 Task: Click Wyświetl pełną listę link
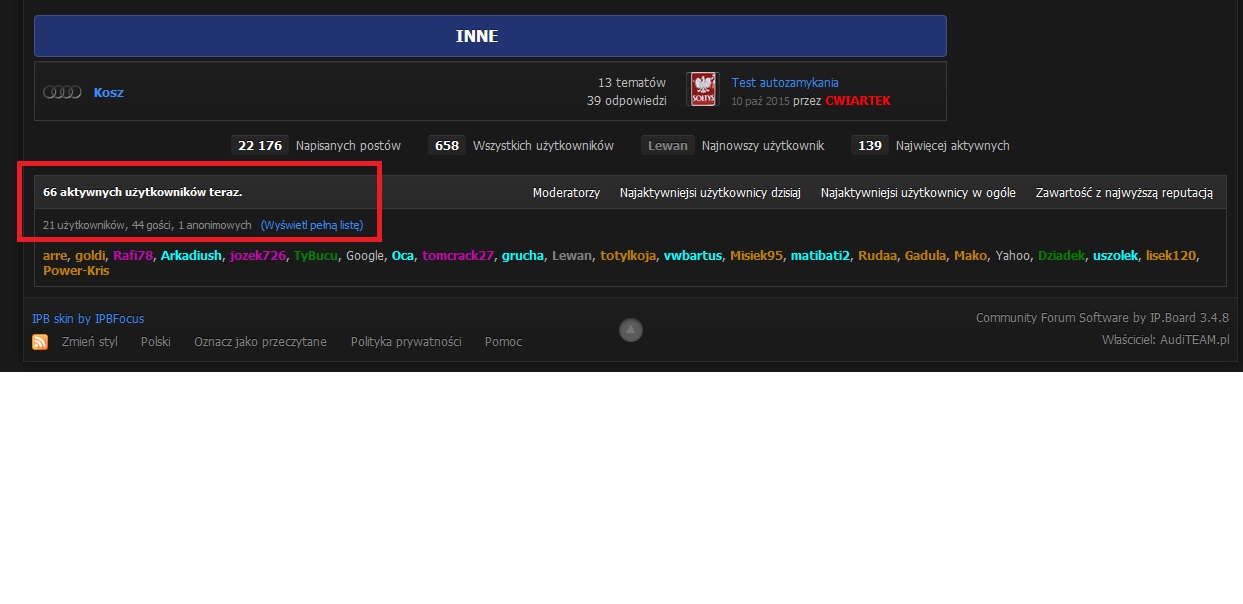coord(311,225)
